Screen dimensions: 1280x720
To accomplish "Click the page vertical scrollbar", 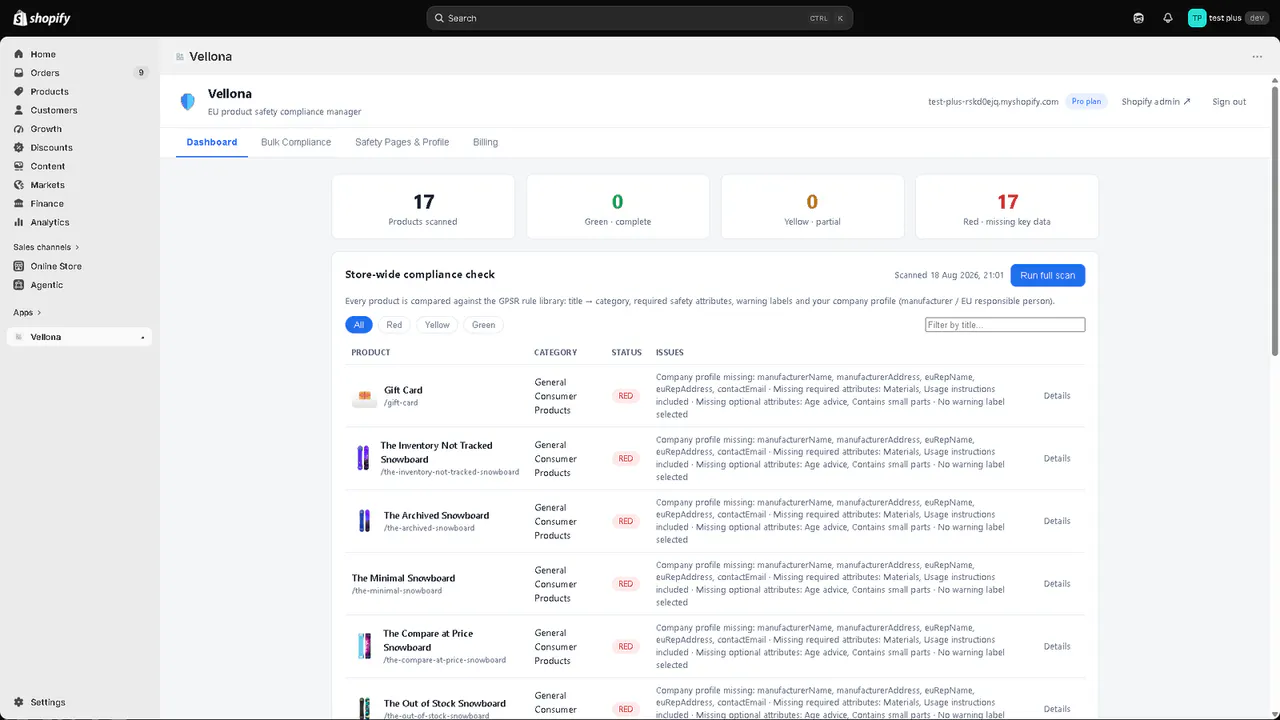I will 1274,220.
